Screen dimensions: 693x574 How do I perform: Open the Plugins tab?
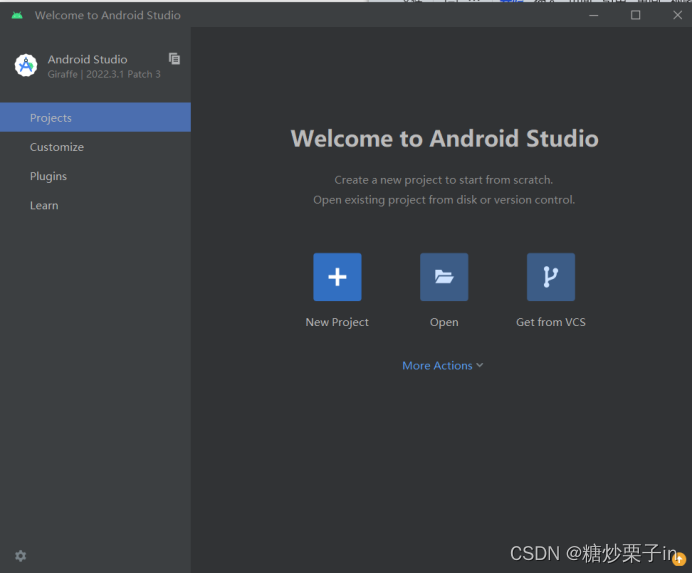(x=95, y=176)
